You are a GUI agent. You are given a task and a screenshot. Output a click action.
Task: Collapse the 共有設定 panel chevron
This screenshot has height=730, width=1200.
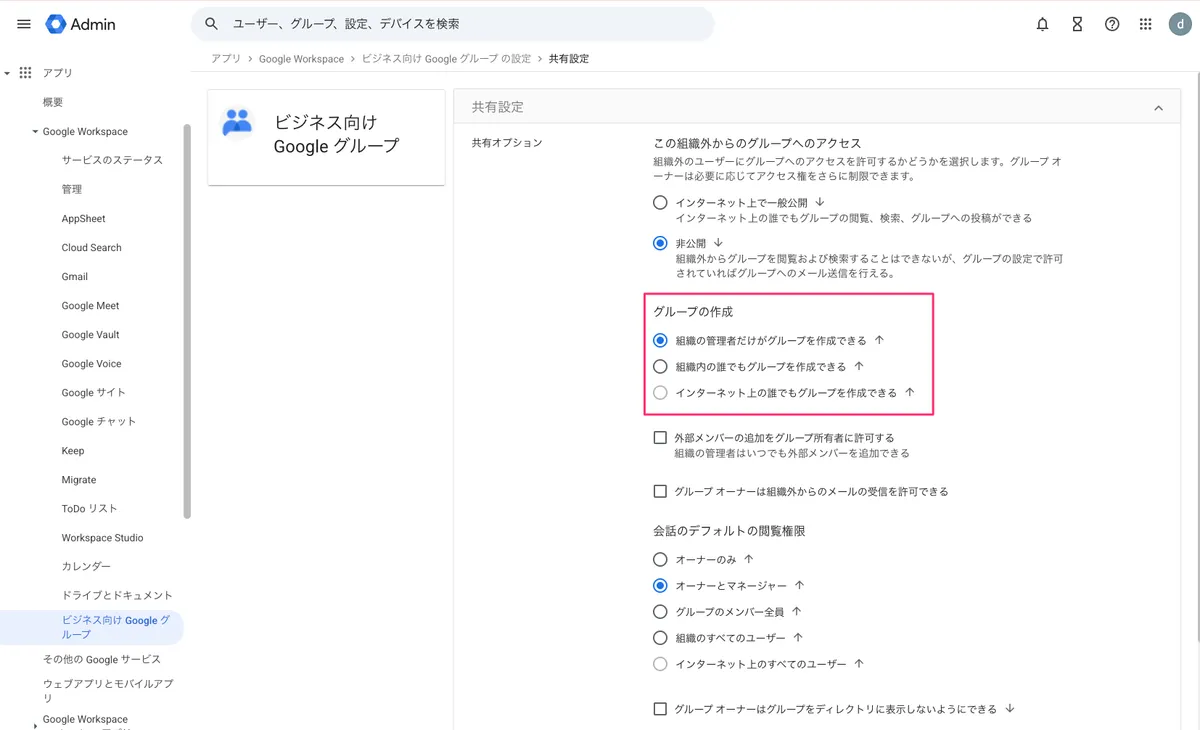(x=1158, y=108)
